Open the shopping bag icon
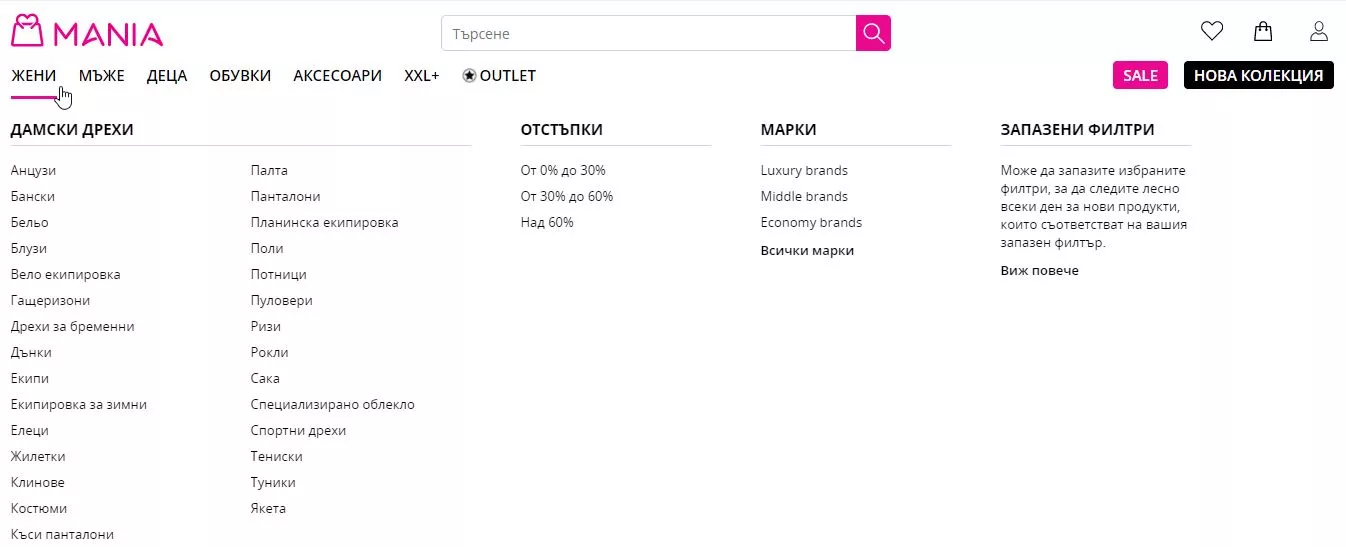Screen dimensions: 1346x547 (1263, 32)
